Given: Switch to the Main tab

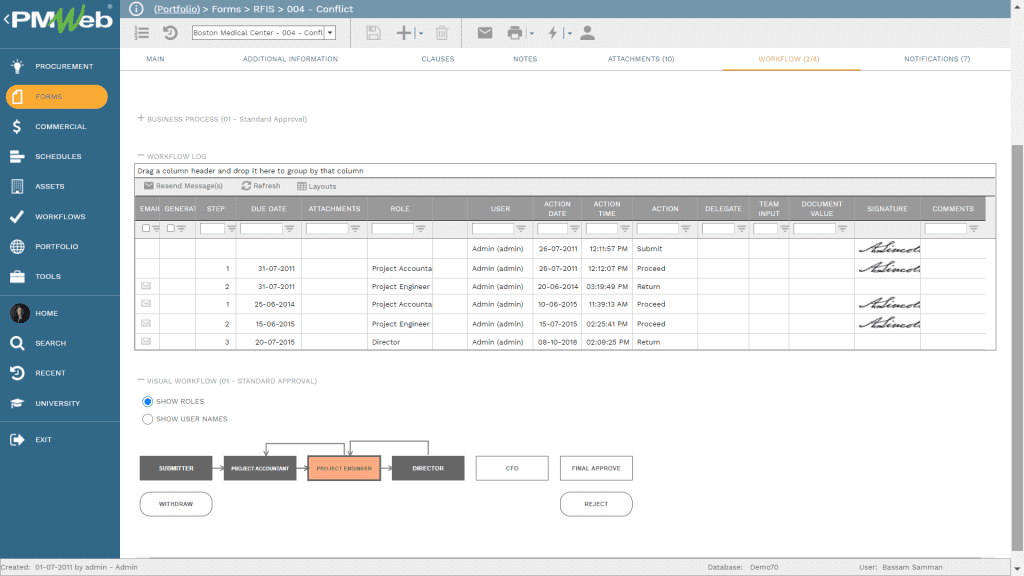Looking at the screenshot, I should tap(155, 59).
